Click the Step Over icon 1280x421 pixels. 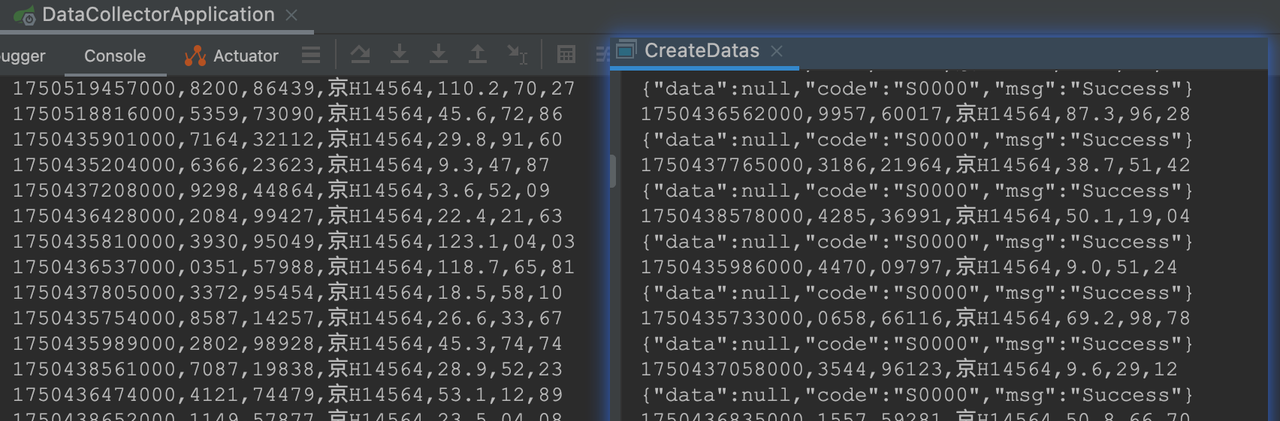pyautogui.click(x=360, y=54)
